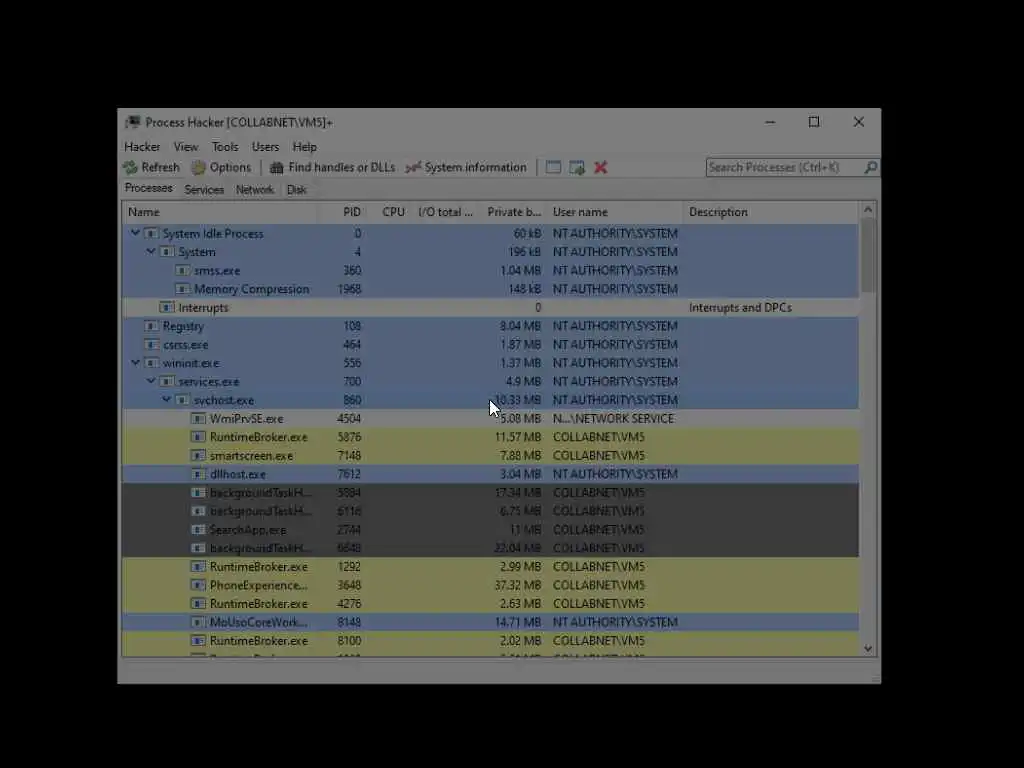Click the find window toolbar icon

pyautogui.click(x=553, y=168)
